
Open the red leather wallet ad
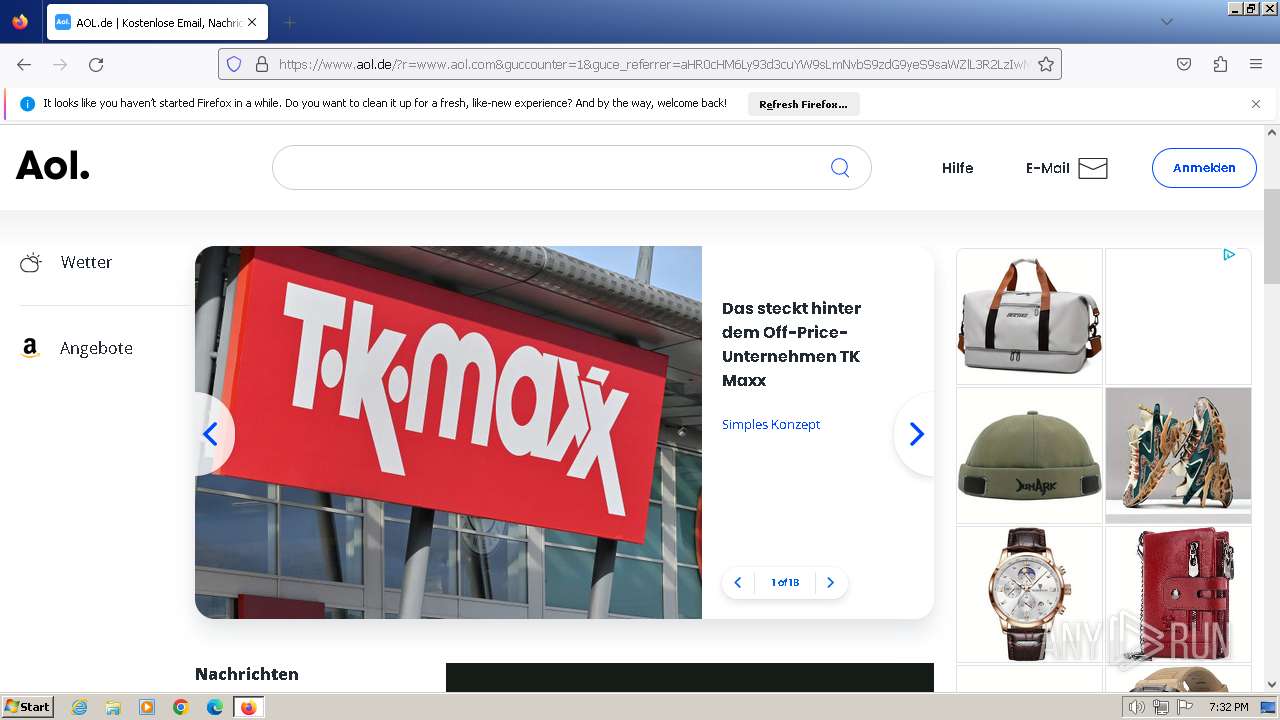click(x=1178, y=594)
